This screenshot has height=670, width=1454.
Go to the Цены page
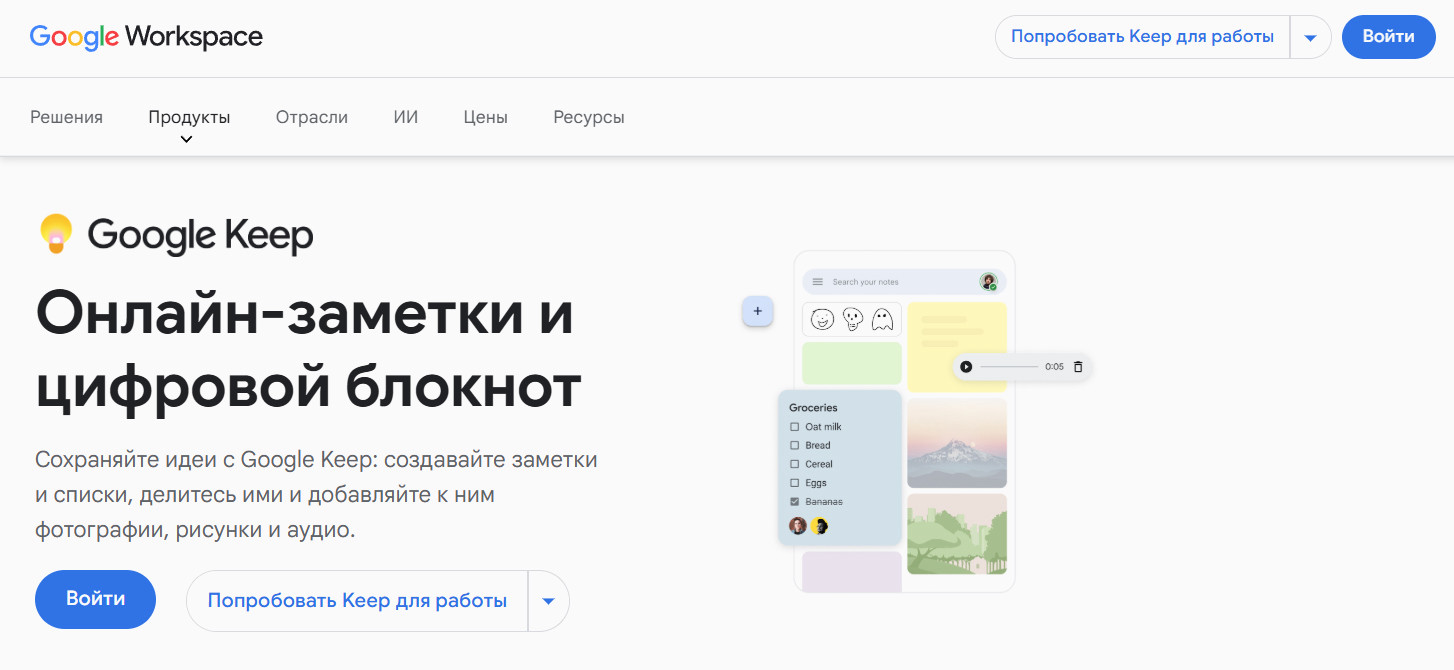(x=486, y=117)
